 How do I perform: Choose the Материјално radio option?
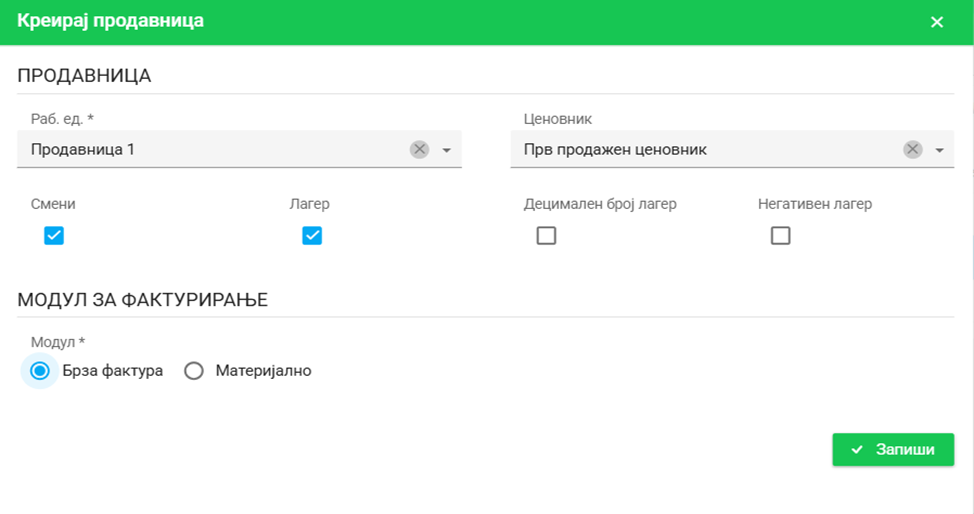tap(195, 371)
